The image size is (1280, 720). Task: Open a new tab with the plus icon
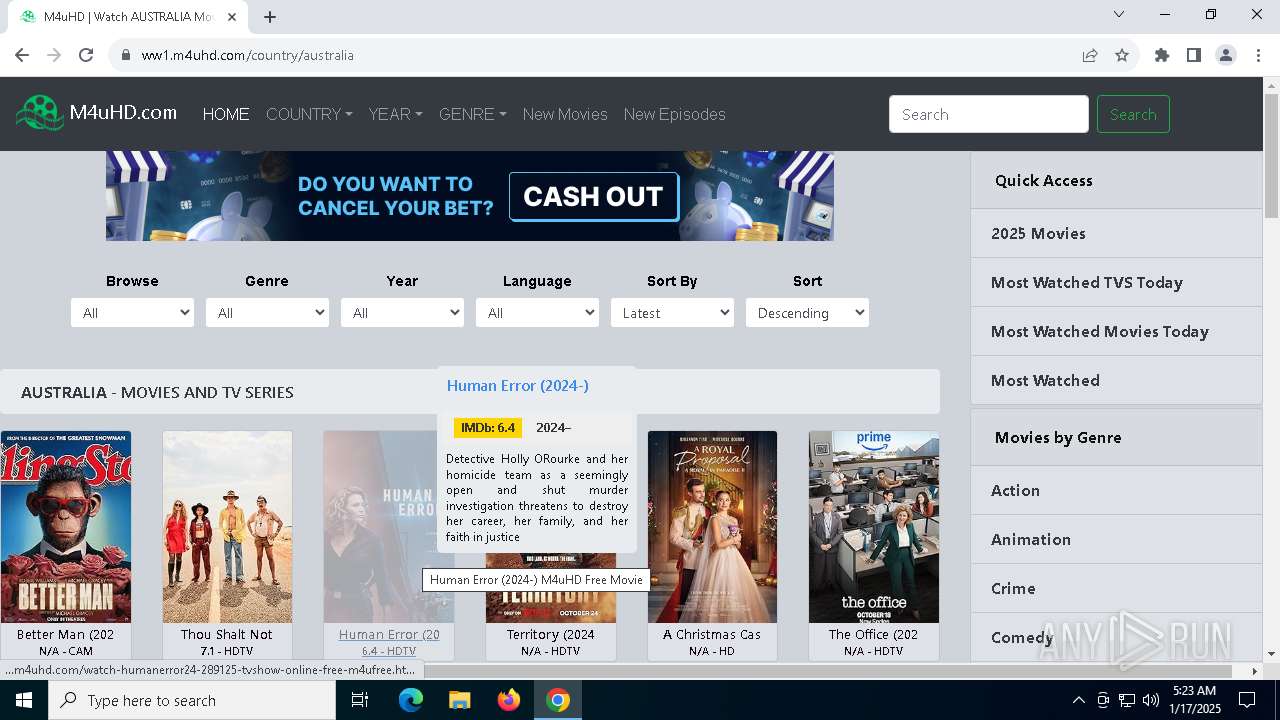[x=270, y=17]
